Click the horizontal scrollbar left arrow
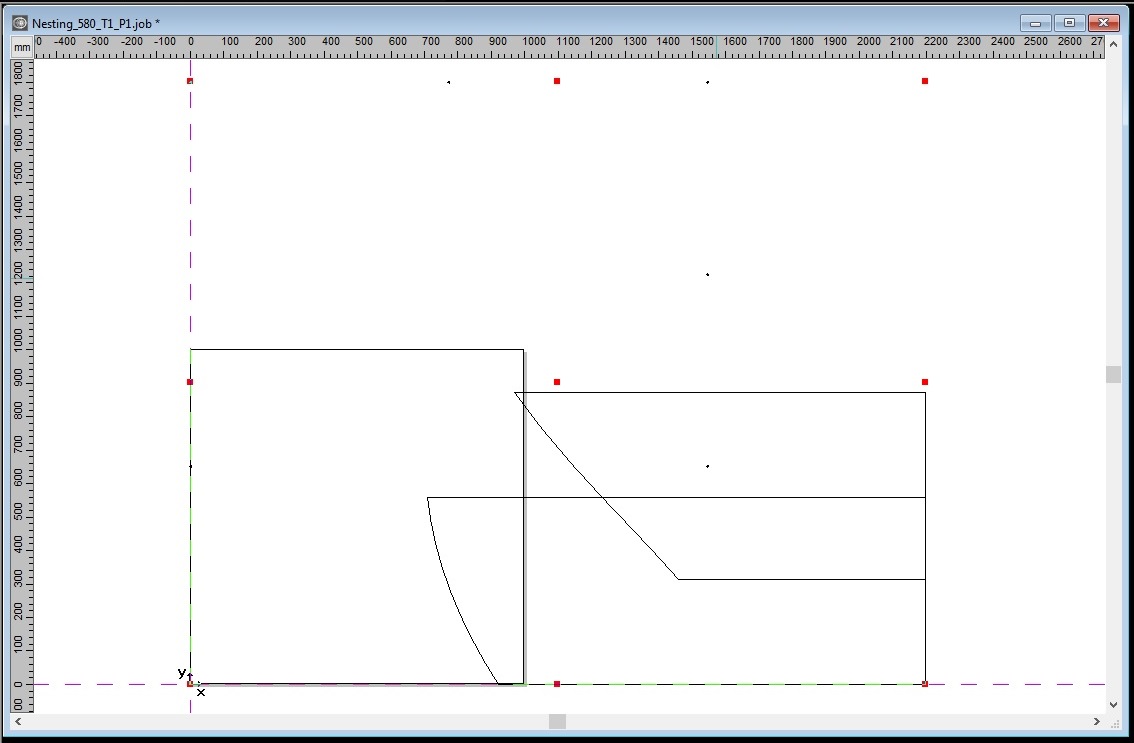Screen dimensions: 1134x743 pos(18,721)
